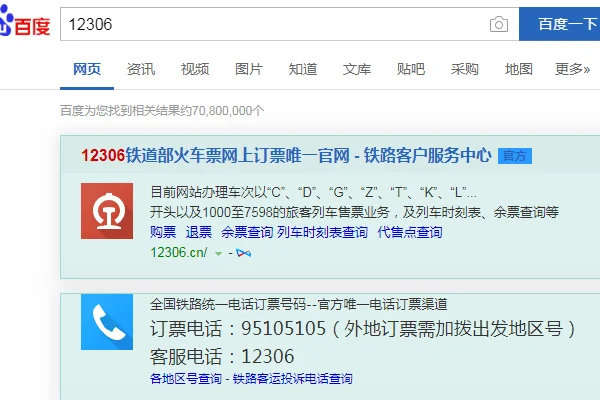This screenshot has width=600, height=400.
Task: Click the 购票 link
Action: [163, 232]
